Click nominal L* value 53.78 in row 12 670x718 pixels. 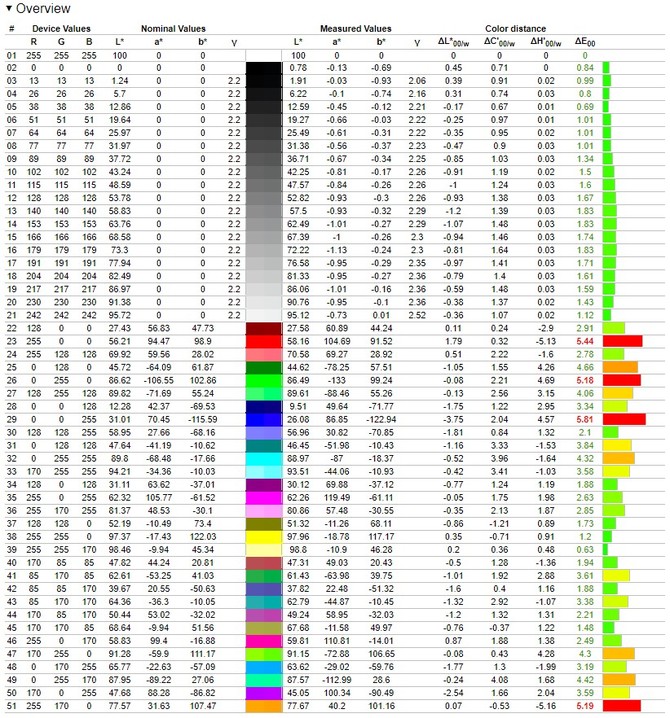[120, 198]
